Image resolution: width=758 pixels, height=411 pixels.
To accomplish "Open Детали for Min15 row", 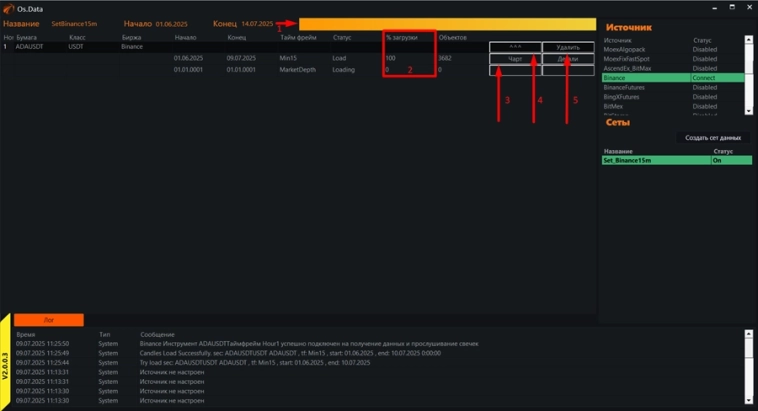I will (568, 59).
